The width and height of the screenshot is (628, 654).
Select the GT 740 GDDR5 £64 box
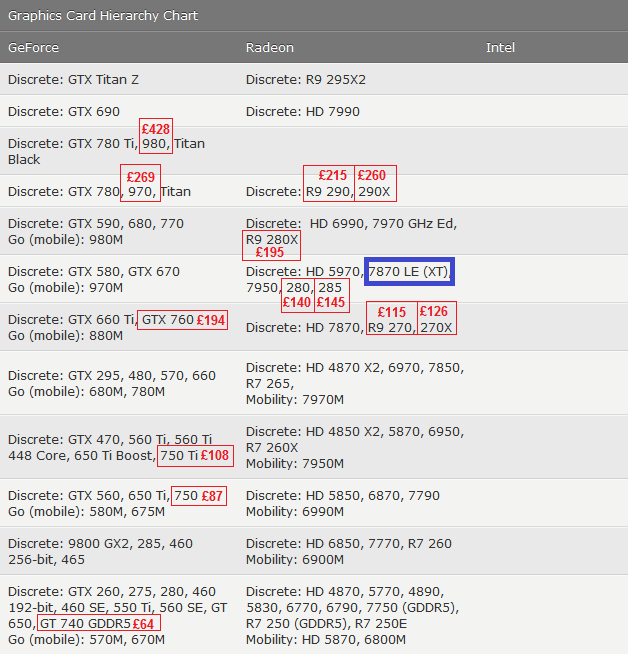[x=98, y=624]
